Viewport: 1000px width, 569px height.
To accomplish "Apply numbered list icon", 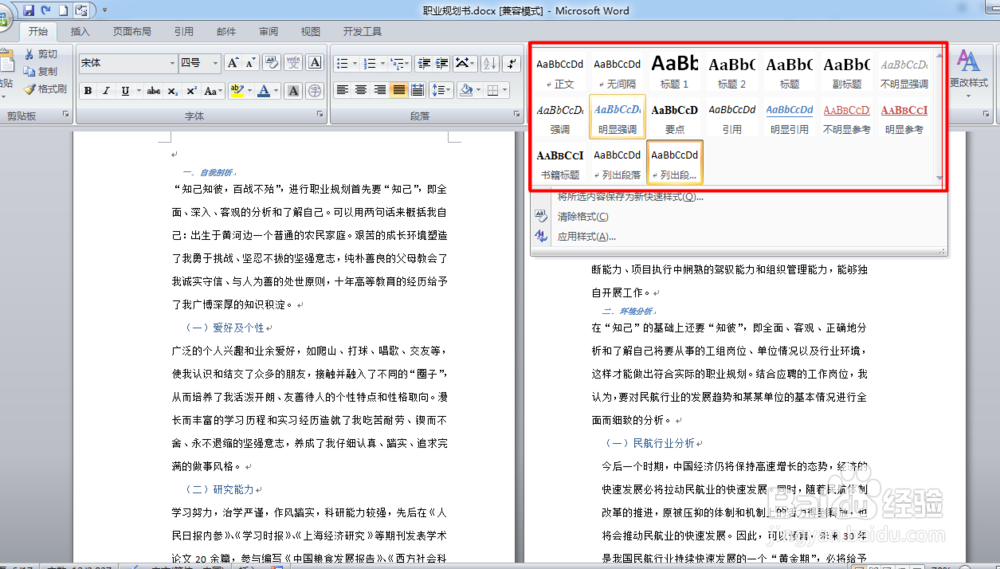I will coord(369,63).
